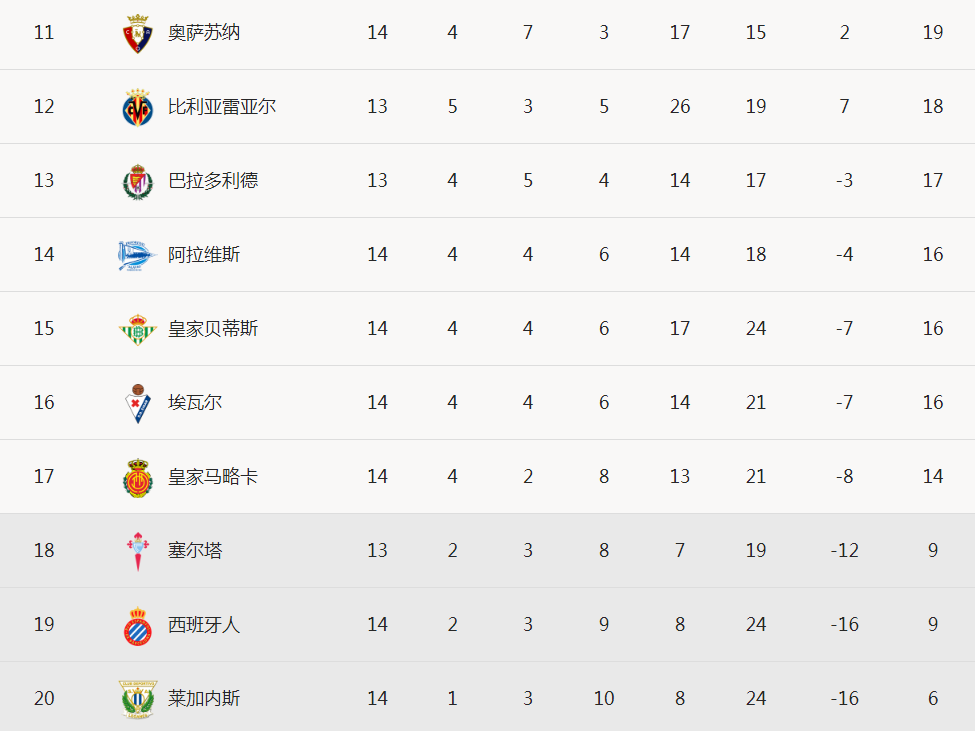Open team link 埃瓦尔
Screen dimensions: 975x731
click(195, 402)
